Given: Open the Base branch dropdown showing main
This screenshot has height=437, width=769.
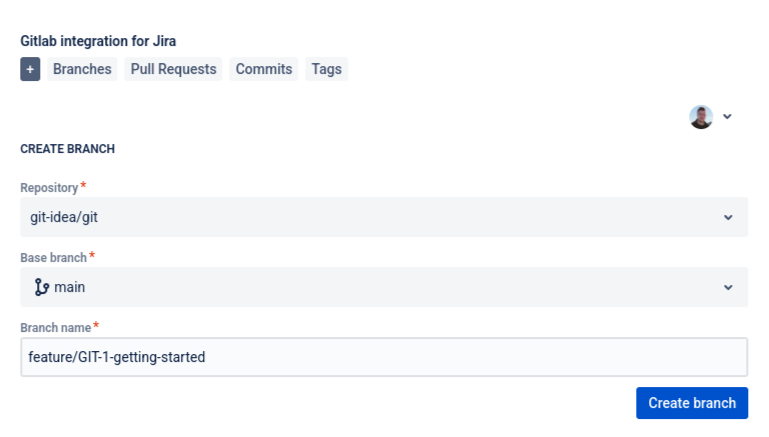Looking at the screenshot, I should pyautogui.click(x=370, y=287).
